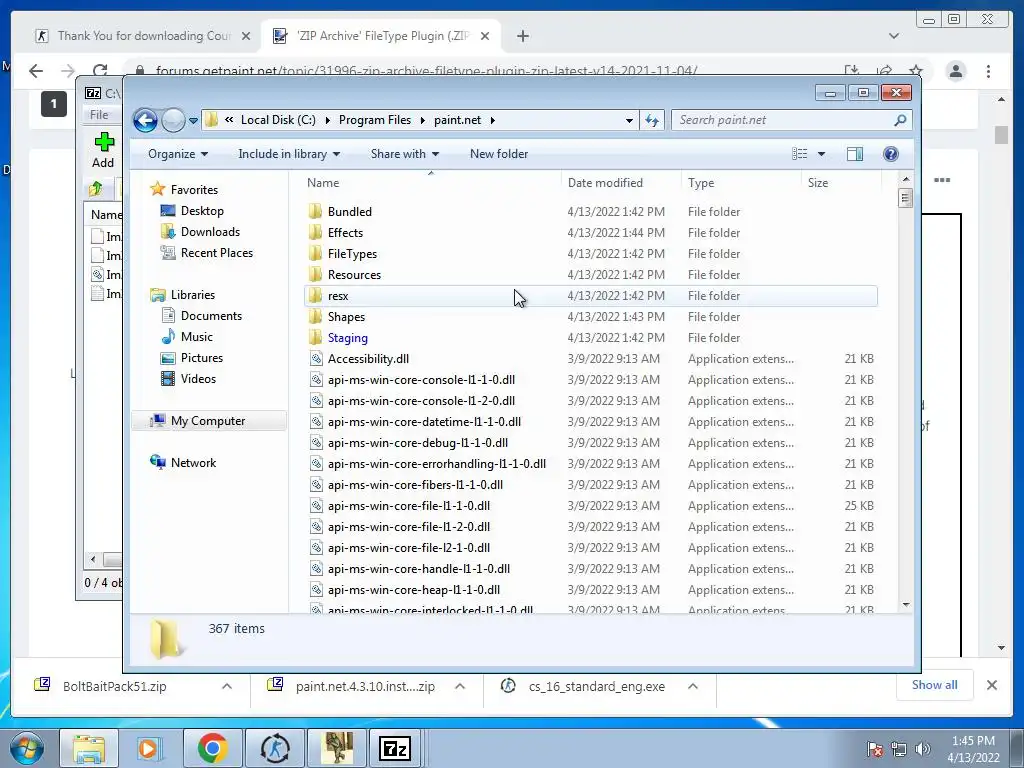
Task: Go back in Explorer navigation
Action: [x=145, y=120]
